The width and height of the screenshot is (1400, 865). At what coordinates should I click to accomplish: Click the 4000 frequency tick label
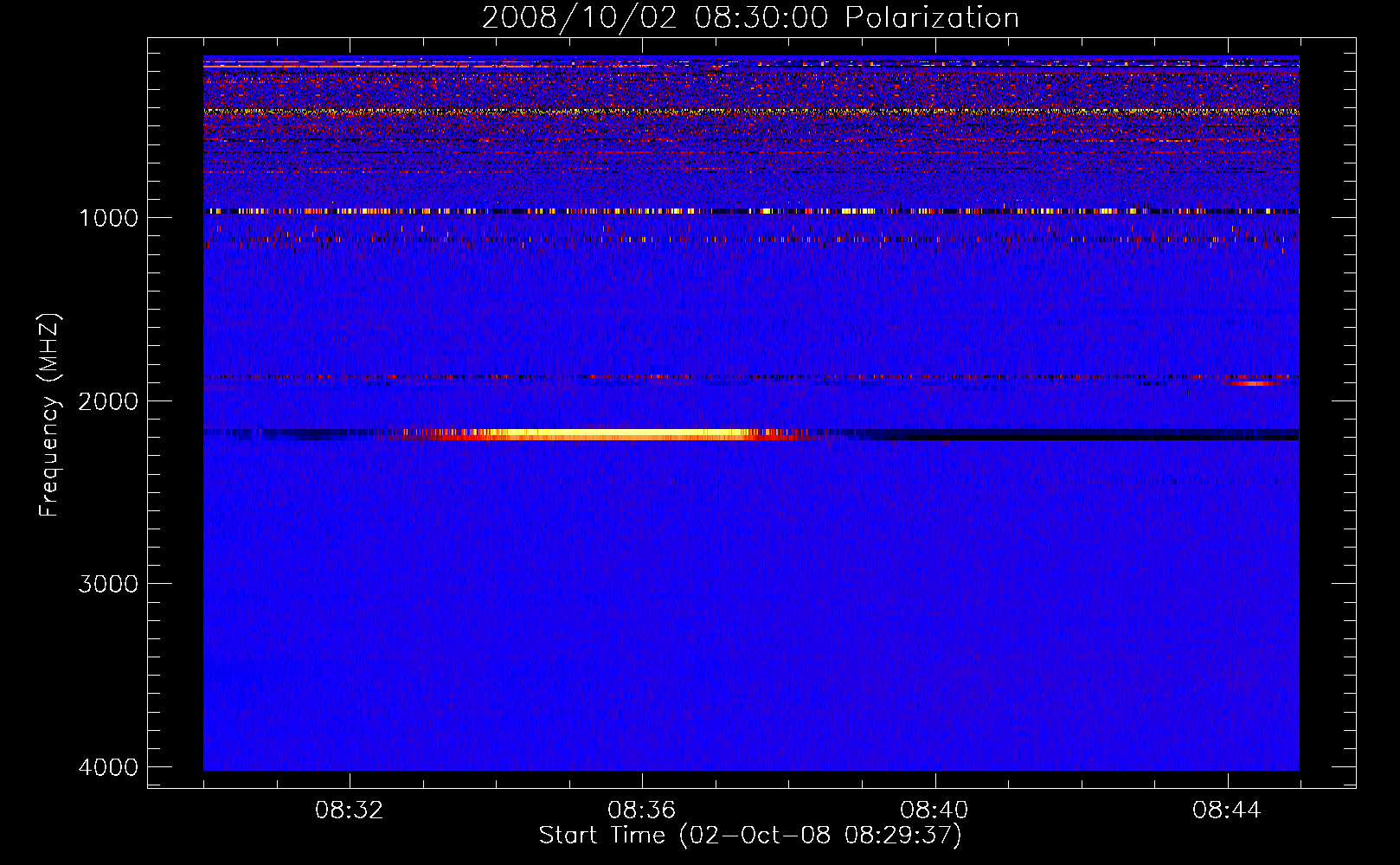tap(108, 767)
